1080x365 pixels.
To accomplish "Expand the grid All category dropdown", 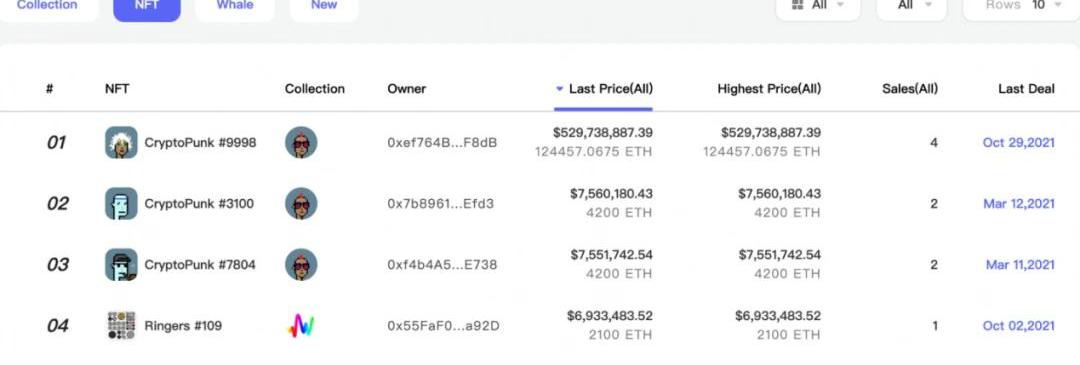I will [x=818, y=7].
